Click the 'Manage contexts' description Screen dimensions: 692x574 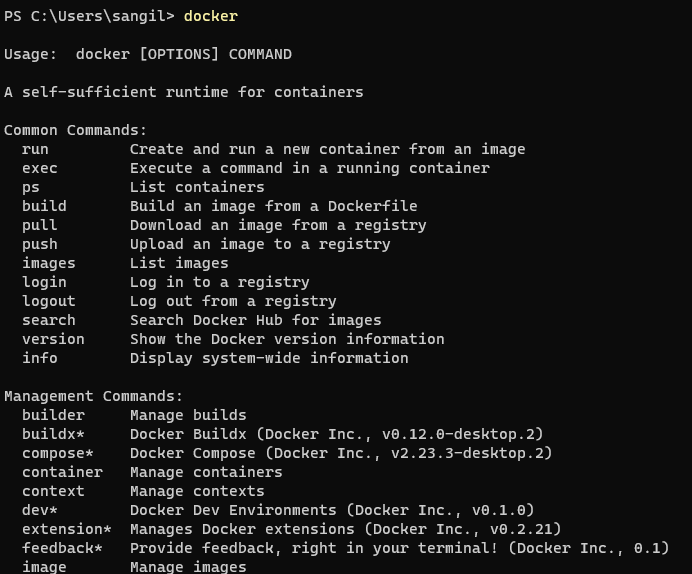(197, 491)
